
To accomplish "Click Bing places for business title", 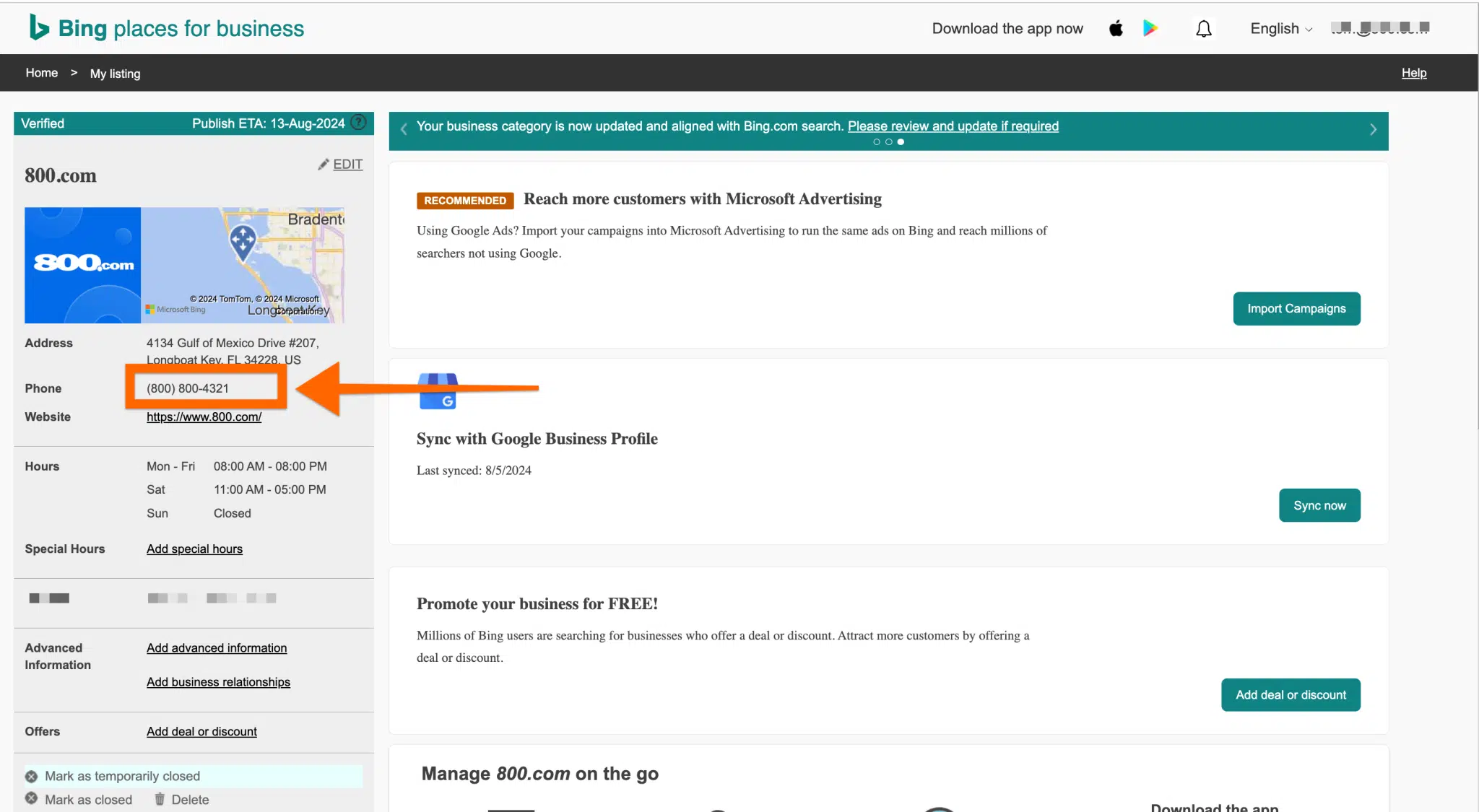I will click(181, 28).
